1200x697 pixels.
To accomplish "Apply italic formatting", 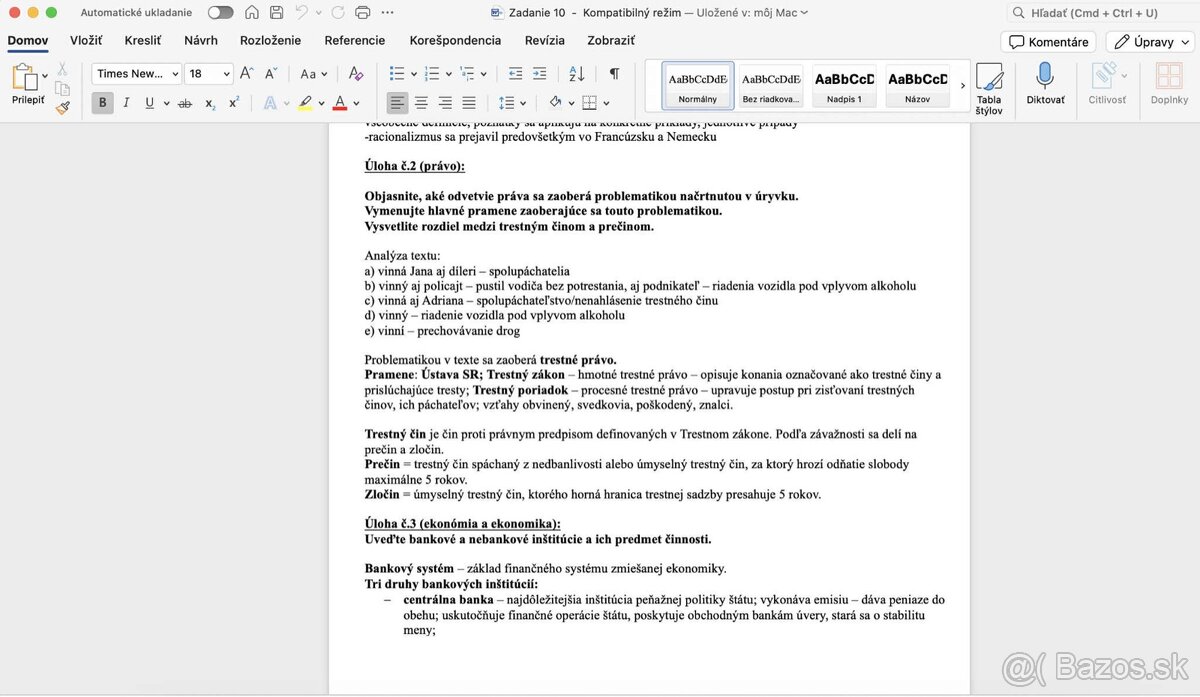I will (126, 102).
